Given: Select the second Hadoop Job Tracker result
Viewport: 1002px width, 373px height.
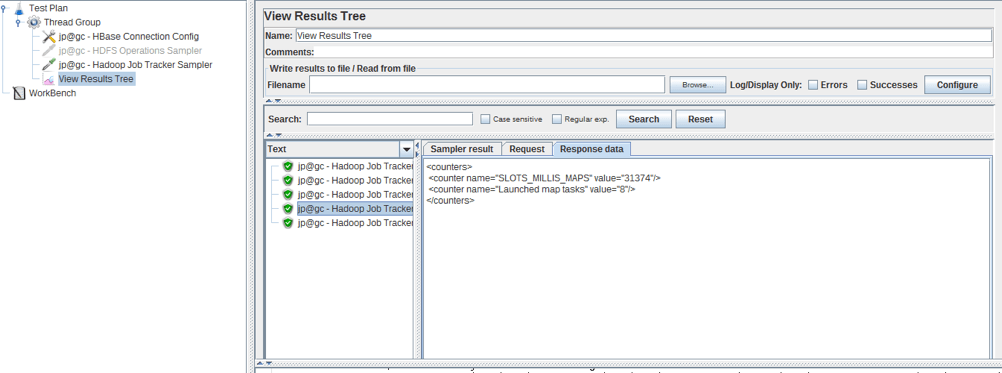Looking at the screenshot, I should [x=355, y=180].
